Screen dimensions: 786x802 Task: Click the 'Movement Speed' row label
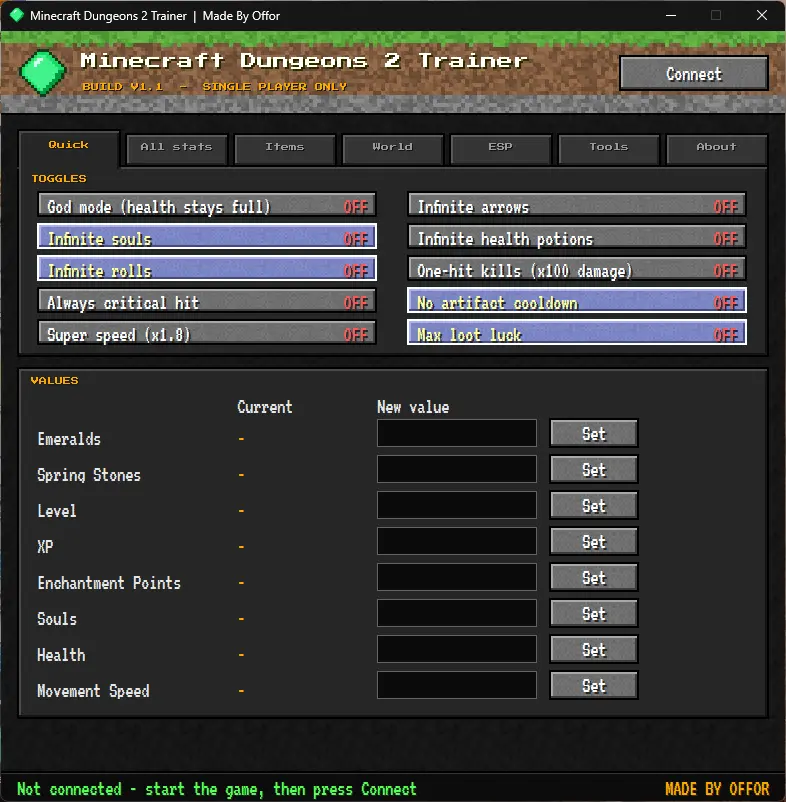pyautogui.click(x=93, y=690)
